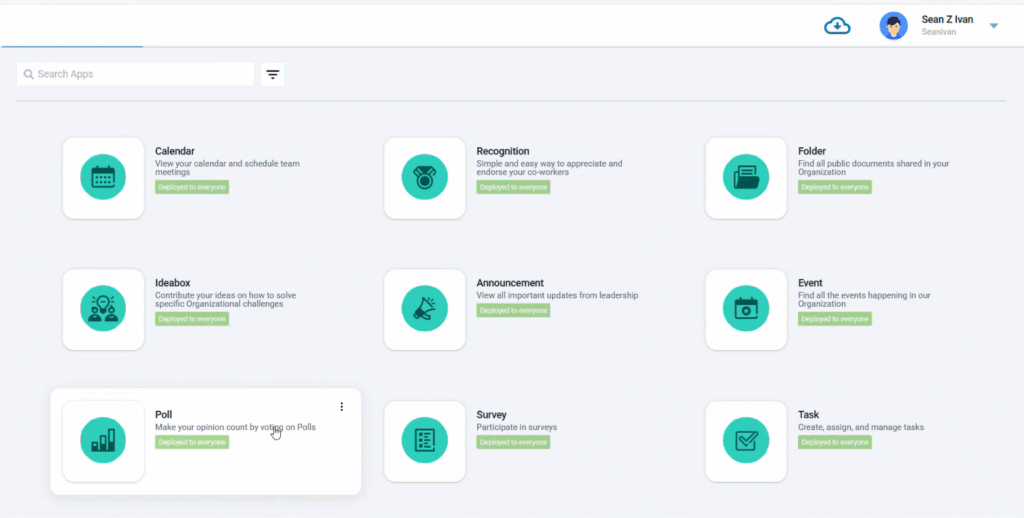
Task: Click the Sean Z Ivan username
Action: 946,20
